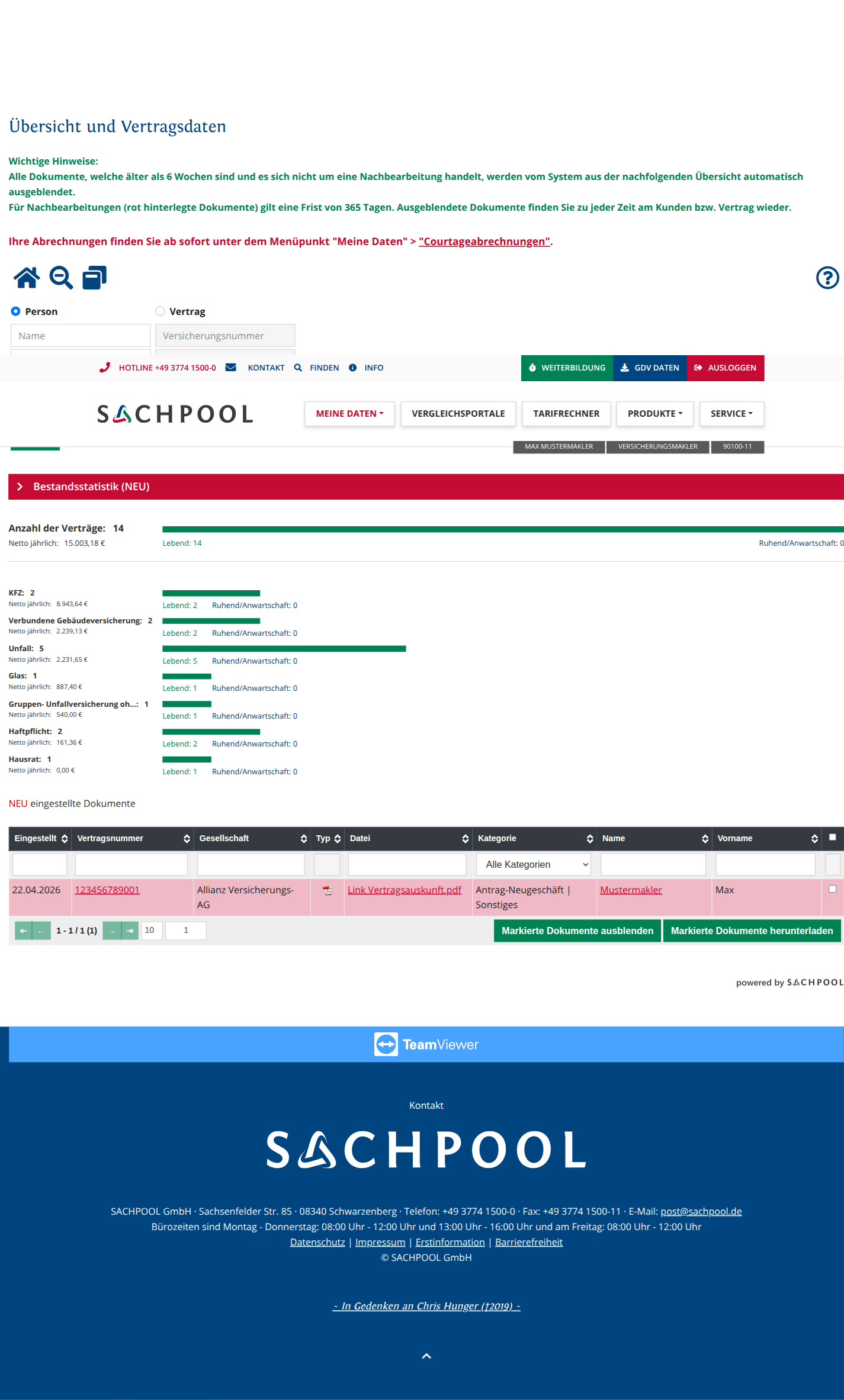Viewport: 844px width, 1400px height.
Task: Select the Person radio button
Action: click(16, 311)
